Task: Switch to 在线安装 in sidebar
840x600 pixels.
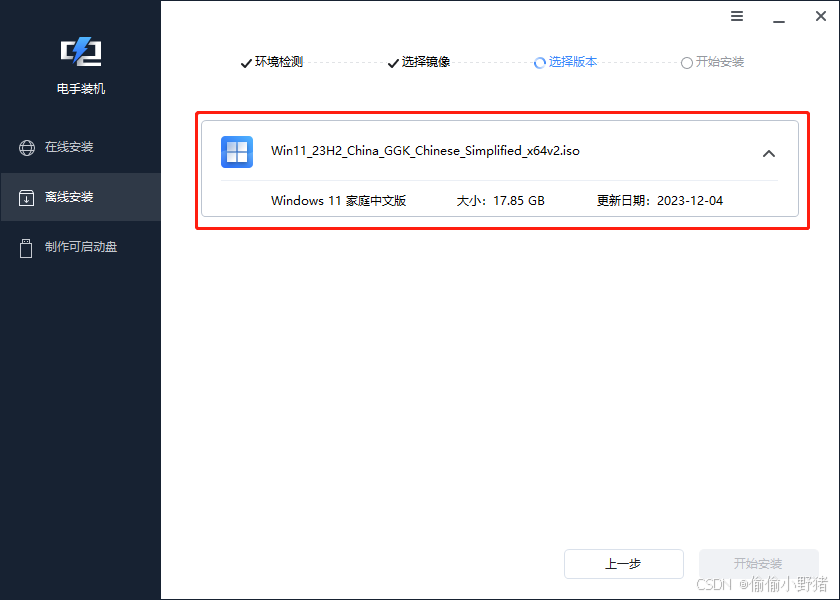Action: coord(80,147)
